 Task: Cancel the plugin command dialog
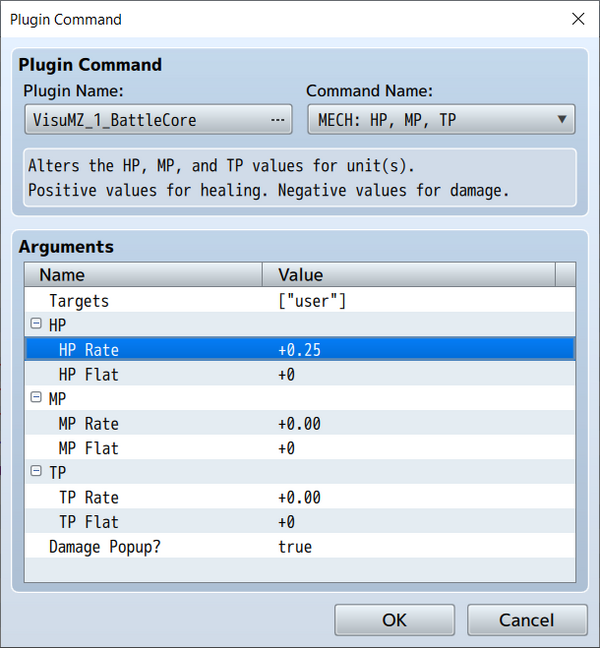[527, 620]
